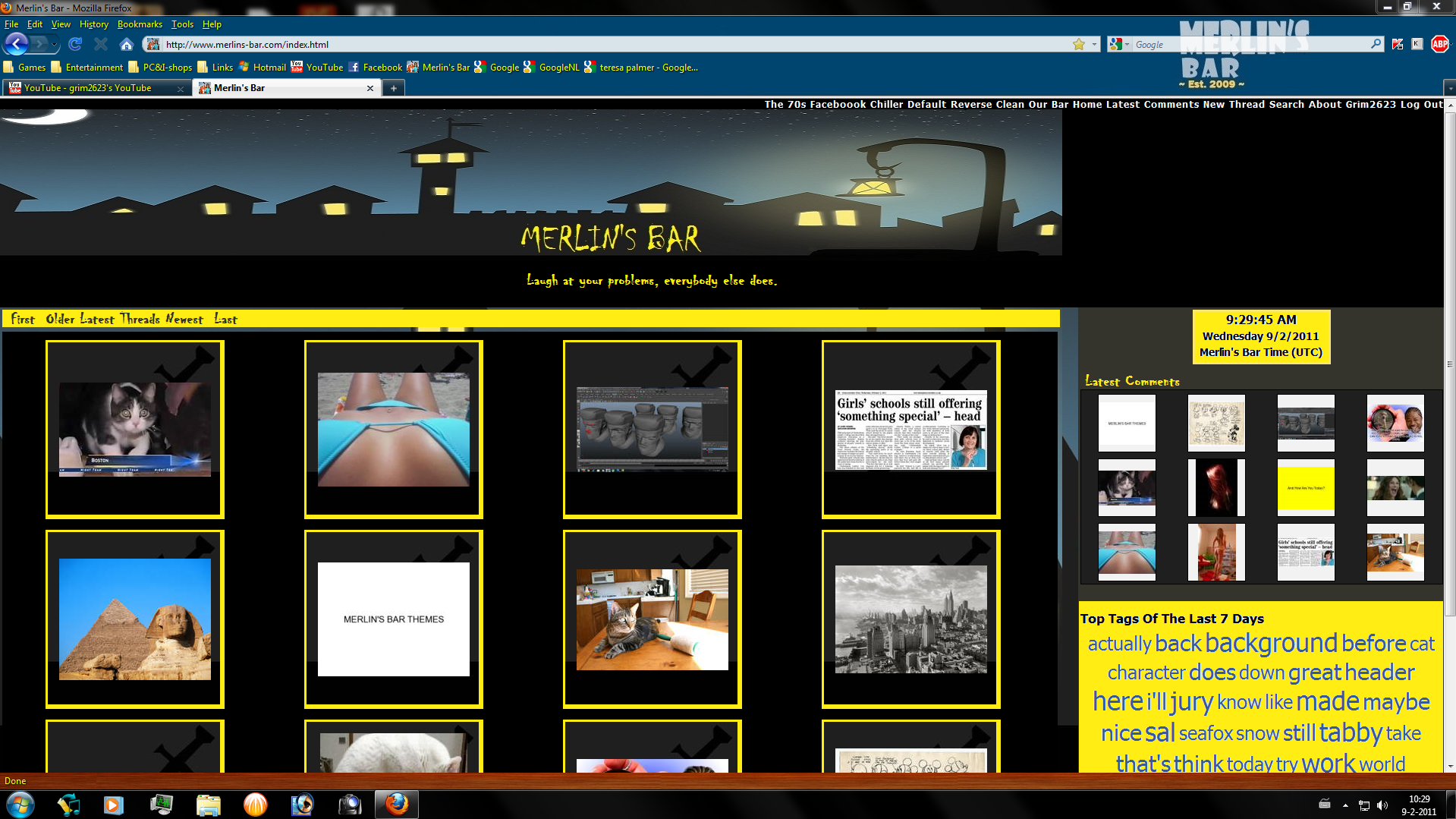Bookmark this page with the star icon

click(x=1078, y=44)
